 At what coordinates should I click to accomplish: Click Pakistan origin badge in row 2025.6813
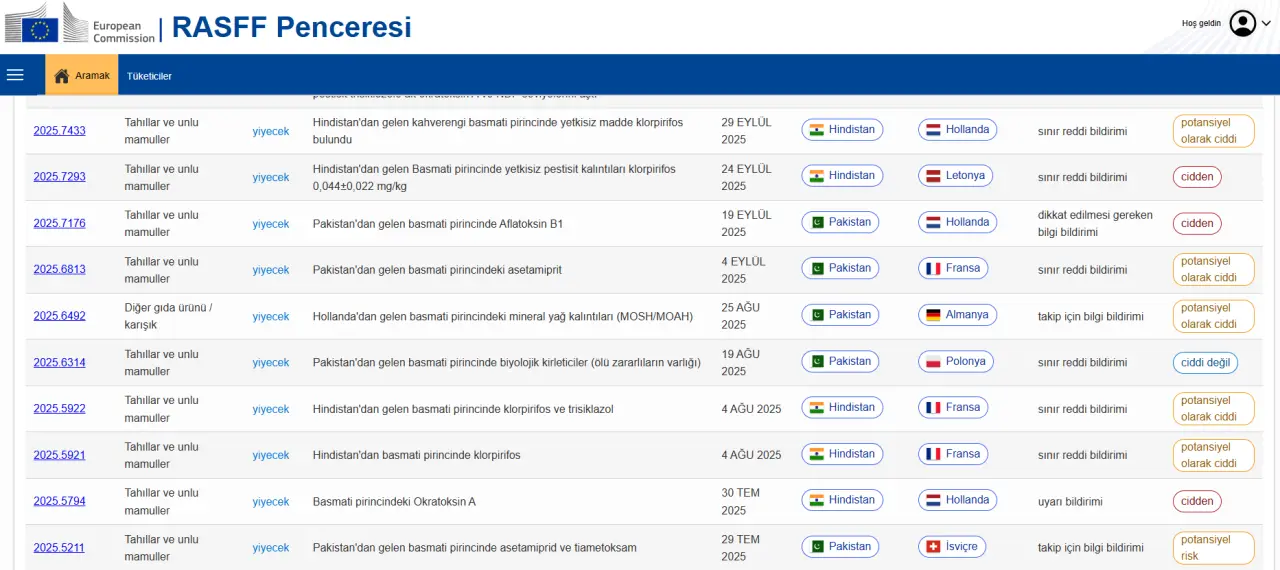point(840,268)
